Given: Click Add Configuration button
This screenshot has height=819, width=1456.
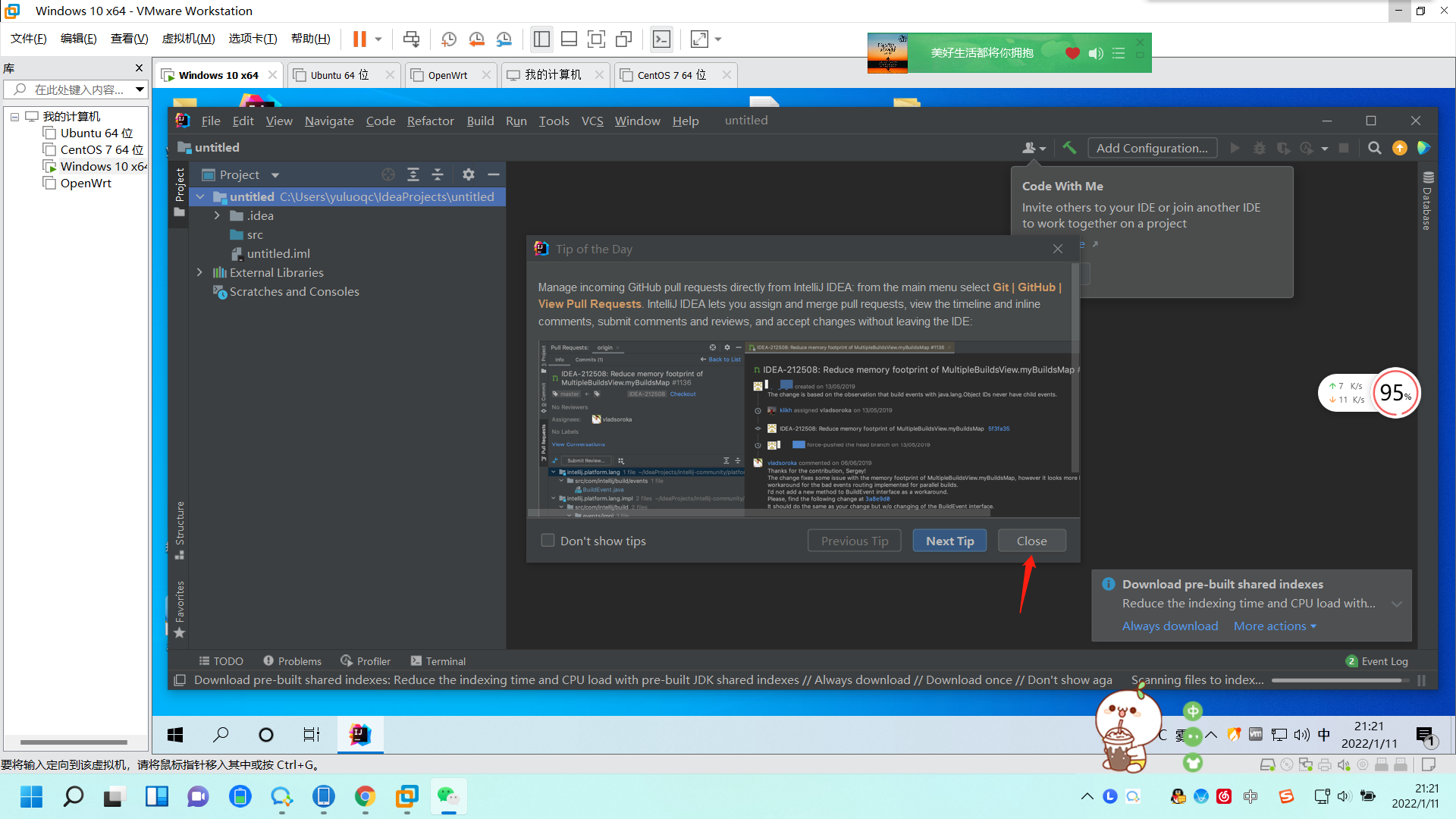Looking at the screenshot, I should point(1152,148).
